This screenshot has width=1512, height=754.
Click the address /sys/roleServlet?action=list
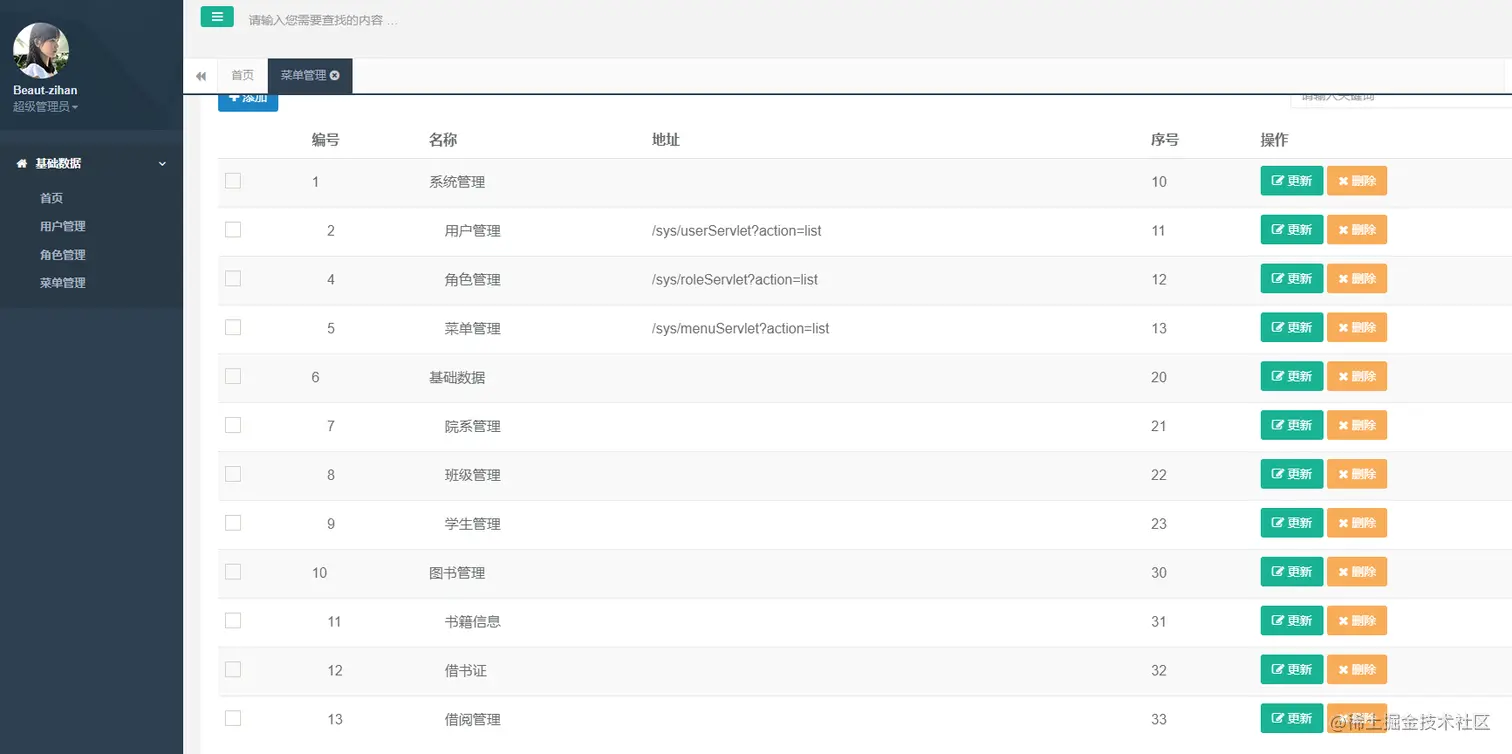tap(735, 279)
